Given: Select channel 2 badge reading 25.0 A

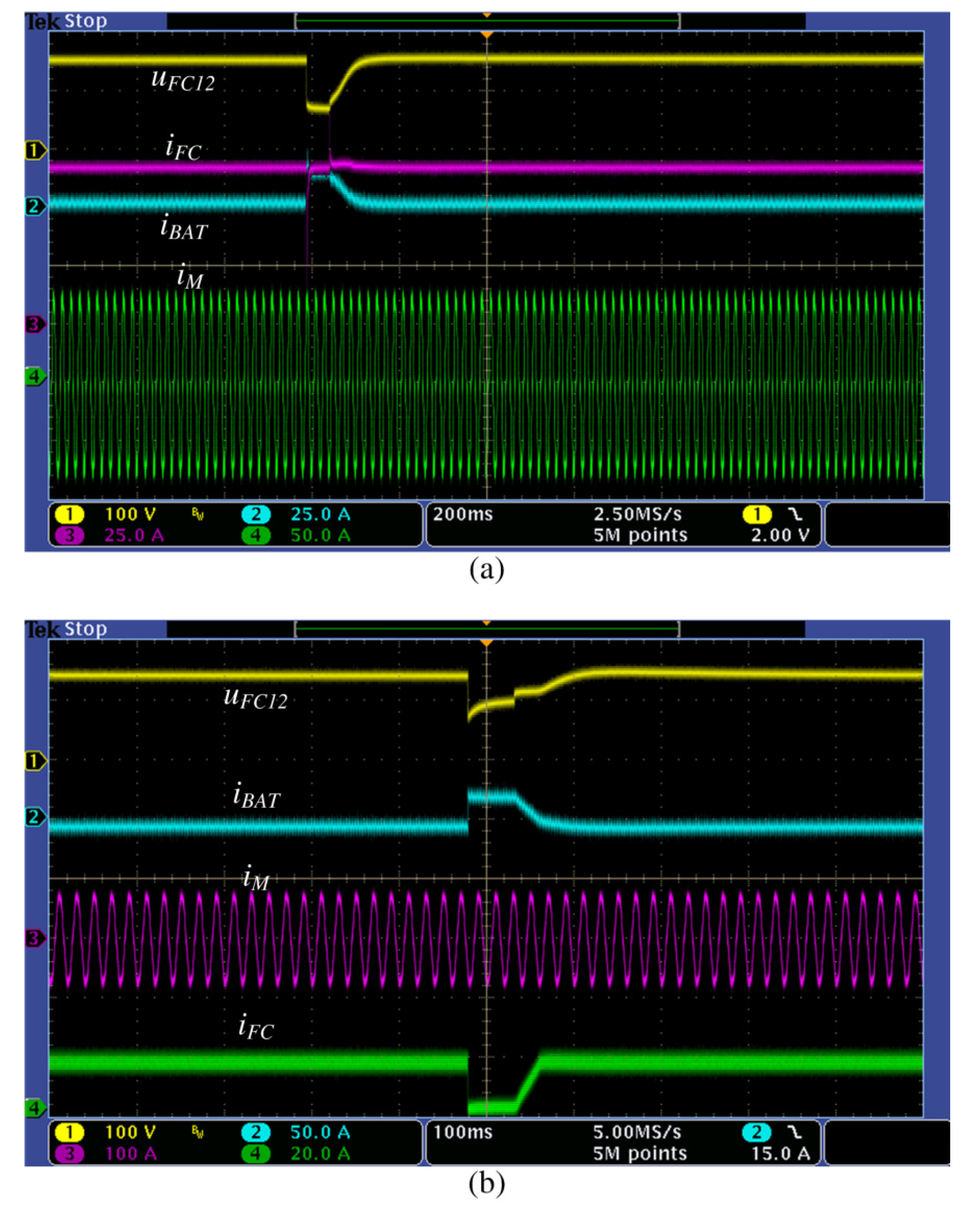Looking at the screenshot, I should (x=256, y=514).
